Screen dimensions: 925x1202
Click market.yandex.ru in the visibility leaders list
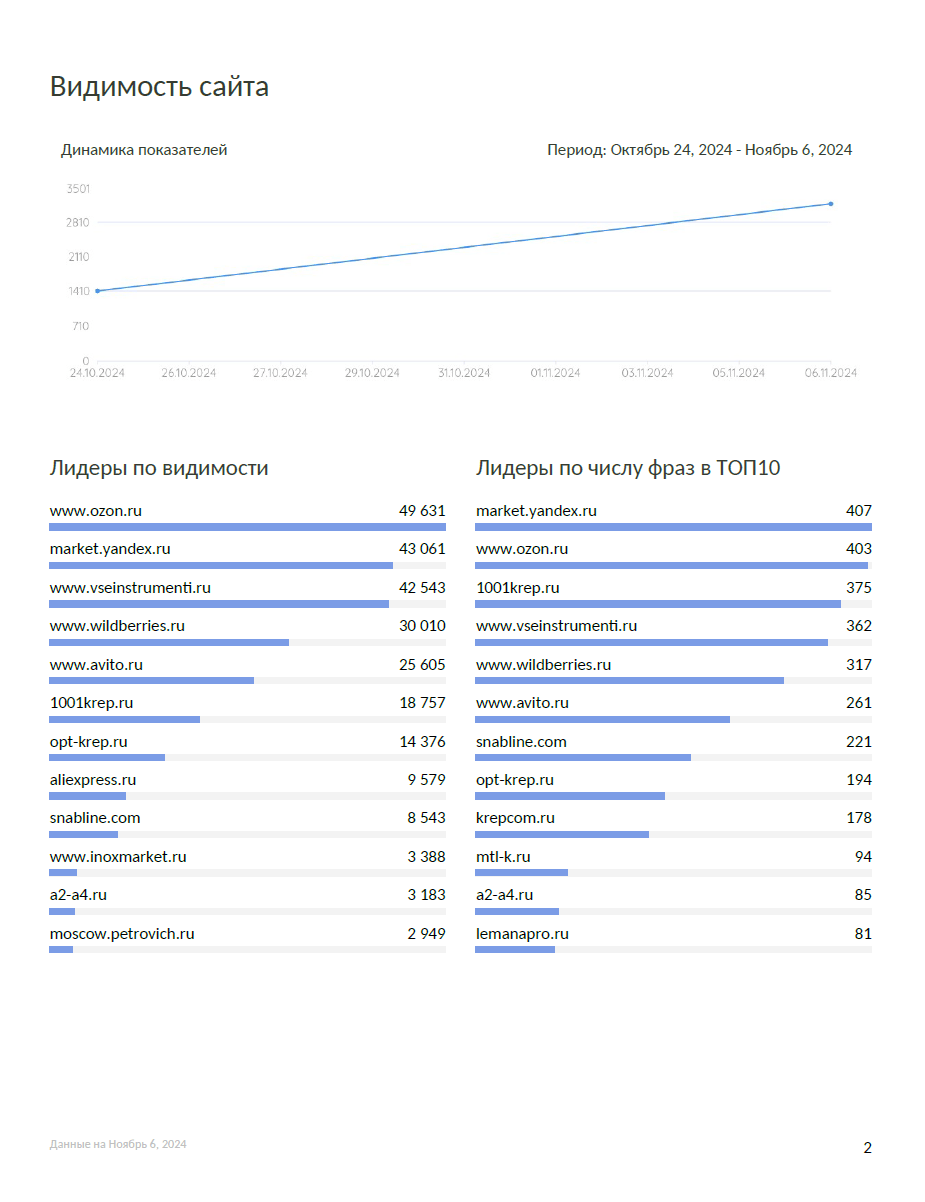pos(110,549)
